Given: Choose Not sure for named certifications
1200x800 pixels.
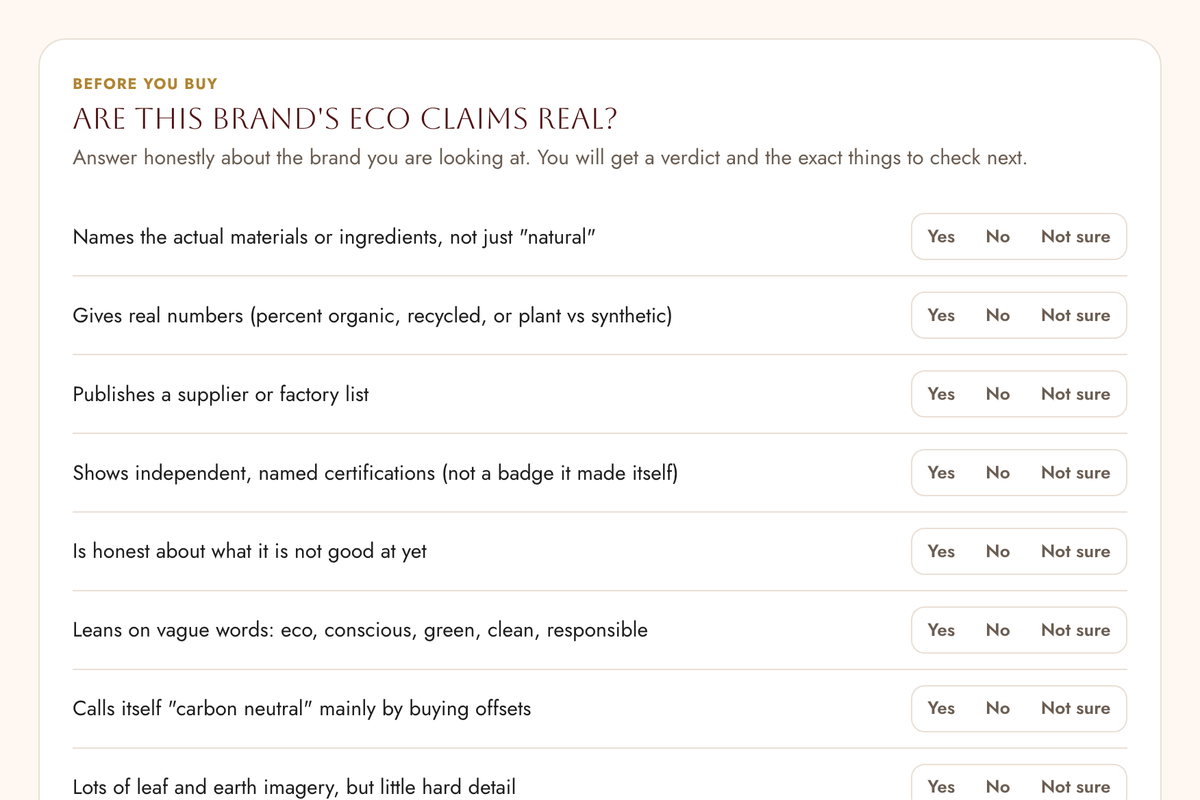Looking at the screenshot, I should pos(1075,473).
